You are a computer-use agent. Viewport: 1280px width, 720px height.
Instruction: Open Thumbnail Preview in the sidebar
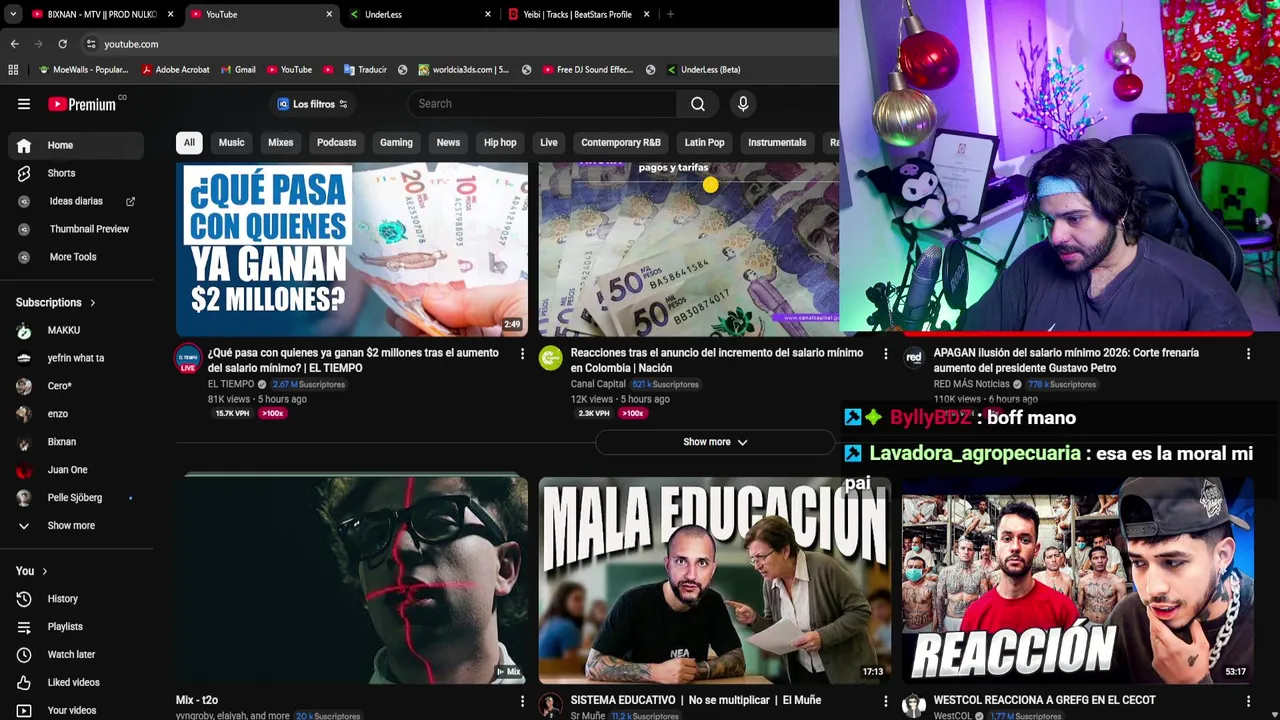[76, 229]
